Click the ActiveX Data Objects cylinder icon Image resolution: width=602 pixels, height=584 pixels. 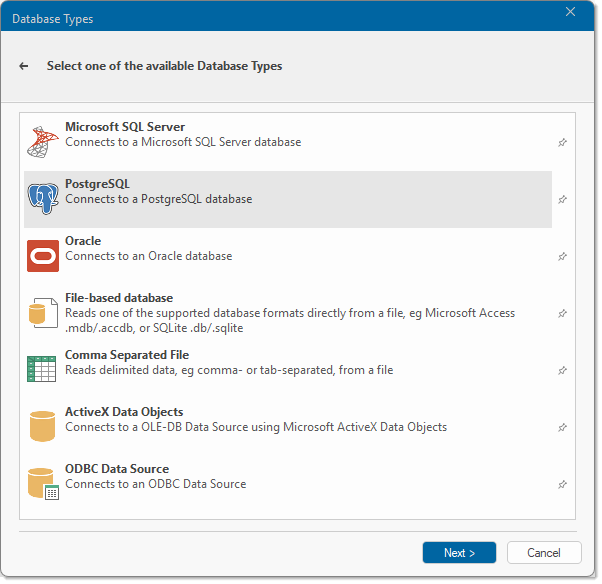click(42, 426)
